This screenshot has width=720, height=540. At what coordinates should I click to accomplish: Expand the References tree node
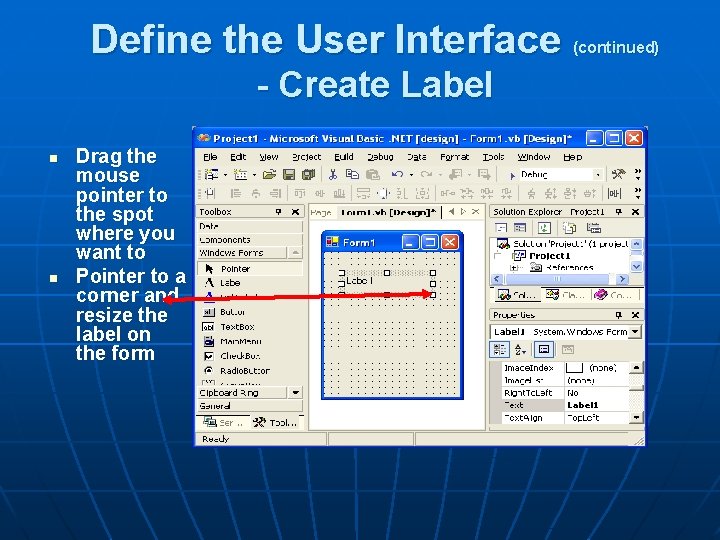click(514, 267)
